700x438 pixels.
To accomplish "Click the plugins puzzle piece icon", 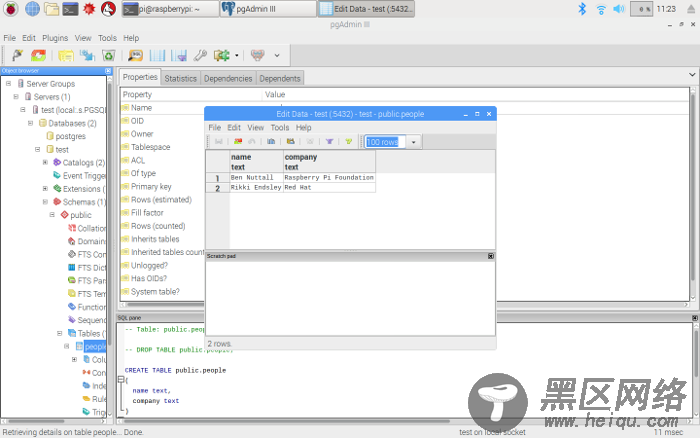I will click(x=221, y=55).
